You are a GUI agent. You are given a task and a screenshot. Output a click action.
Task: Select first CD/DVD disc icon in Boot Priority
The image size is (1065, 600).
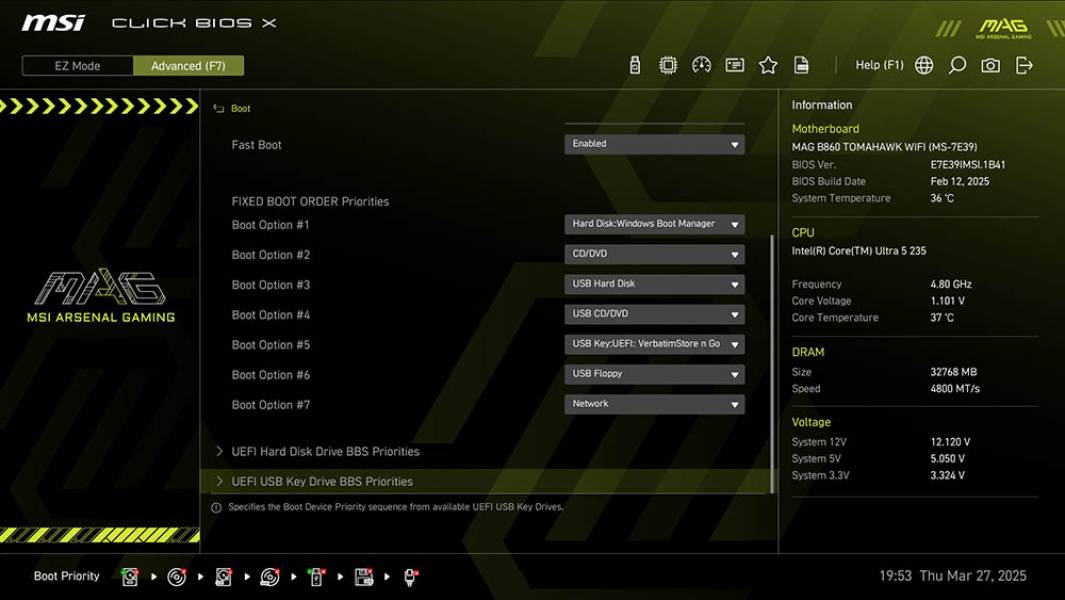point(177,577)
